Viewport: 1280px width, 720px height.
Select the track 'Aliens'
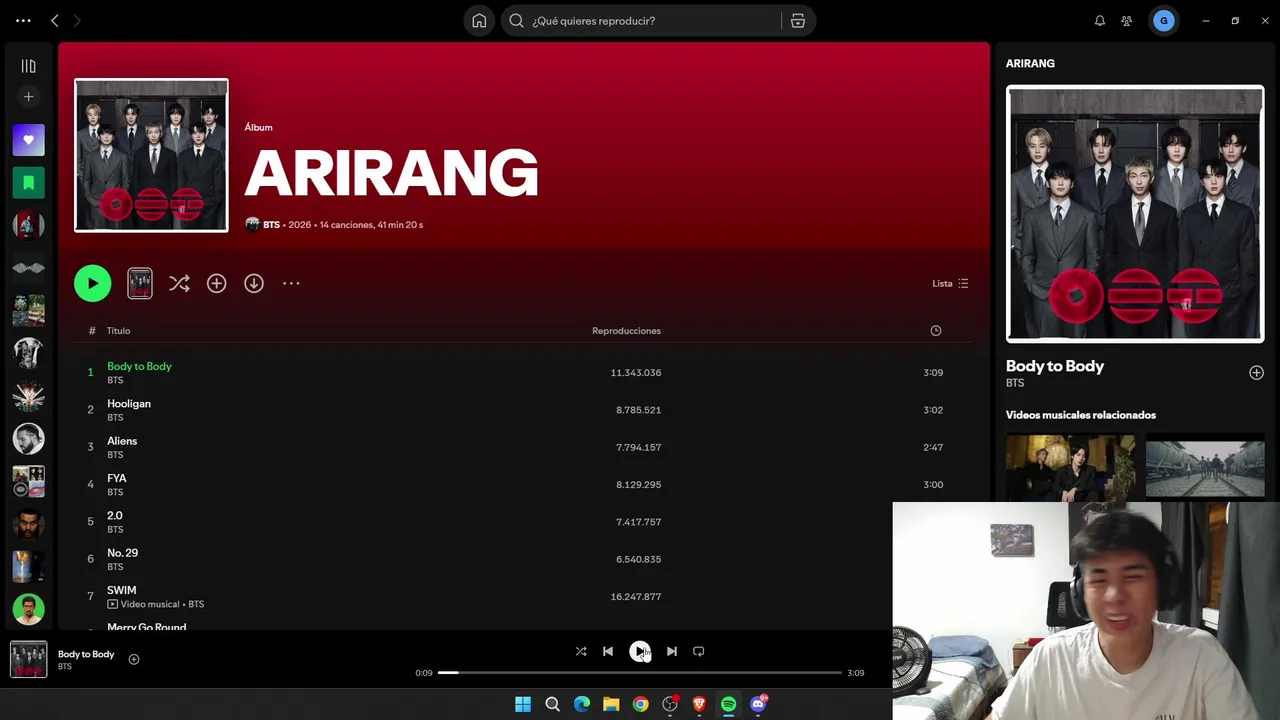tap(122, 441)
